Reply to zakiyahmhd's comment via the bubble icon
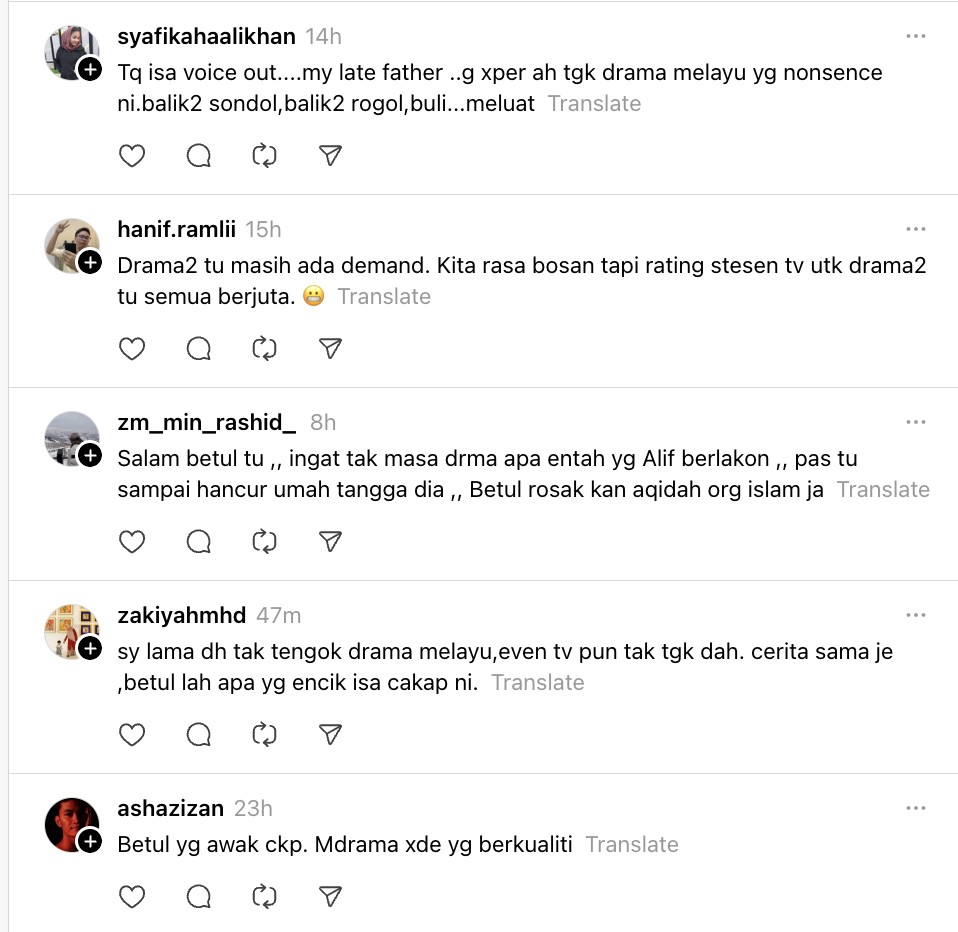The image size is (958, 932). point(198,734)
